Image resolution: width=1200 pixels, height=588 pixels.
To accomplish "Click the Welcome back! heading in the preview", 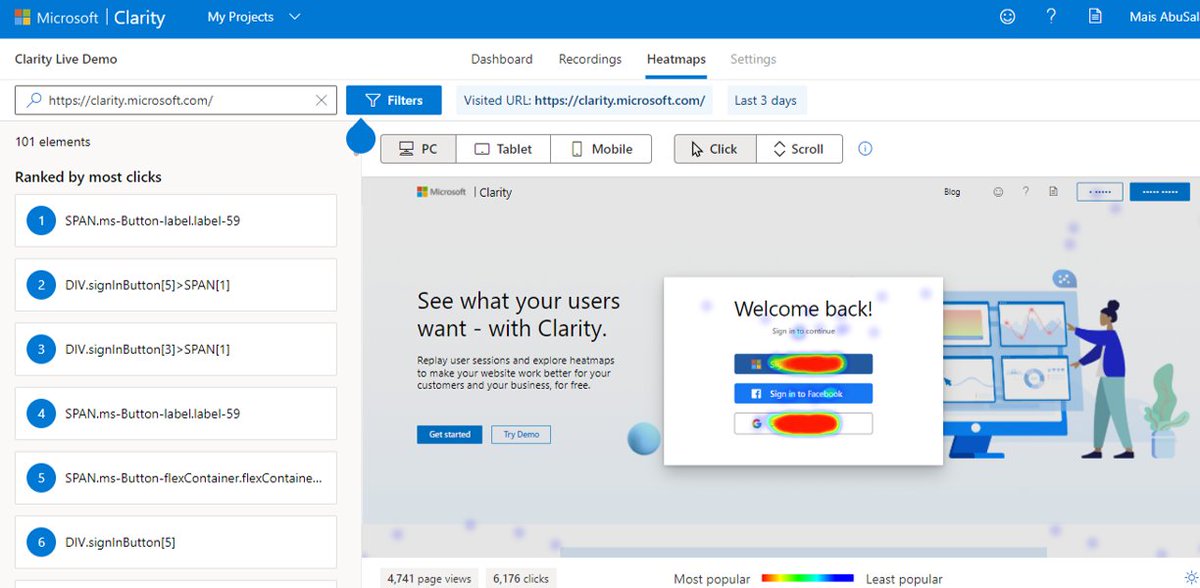I will click(803, 309).
